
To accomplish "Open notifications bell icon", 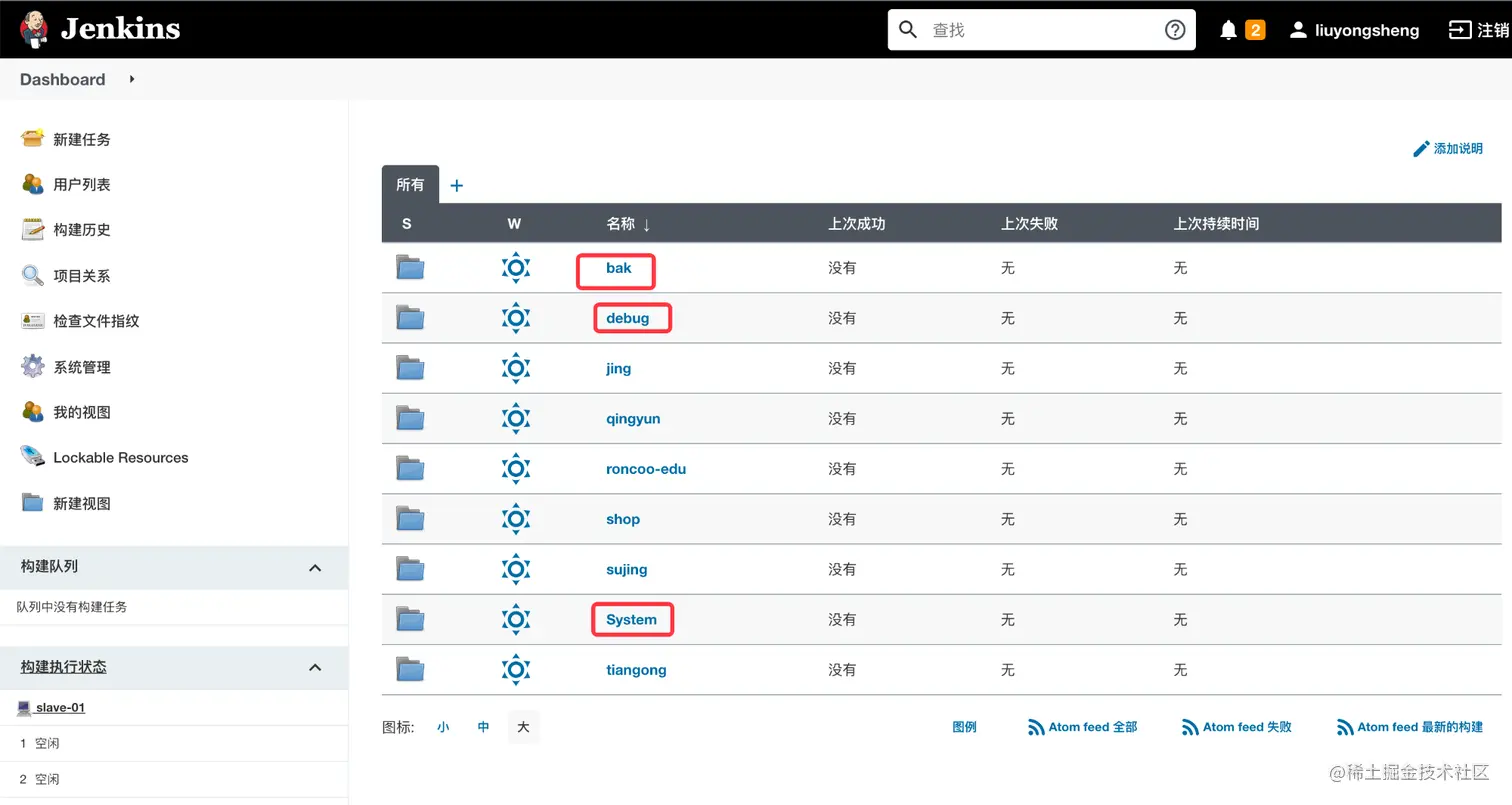I will click(x=1229, y=30).
